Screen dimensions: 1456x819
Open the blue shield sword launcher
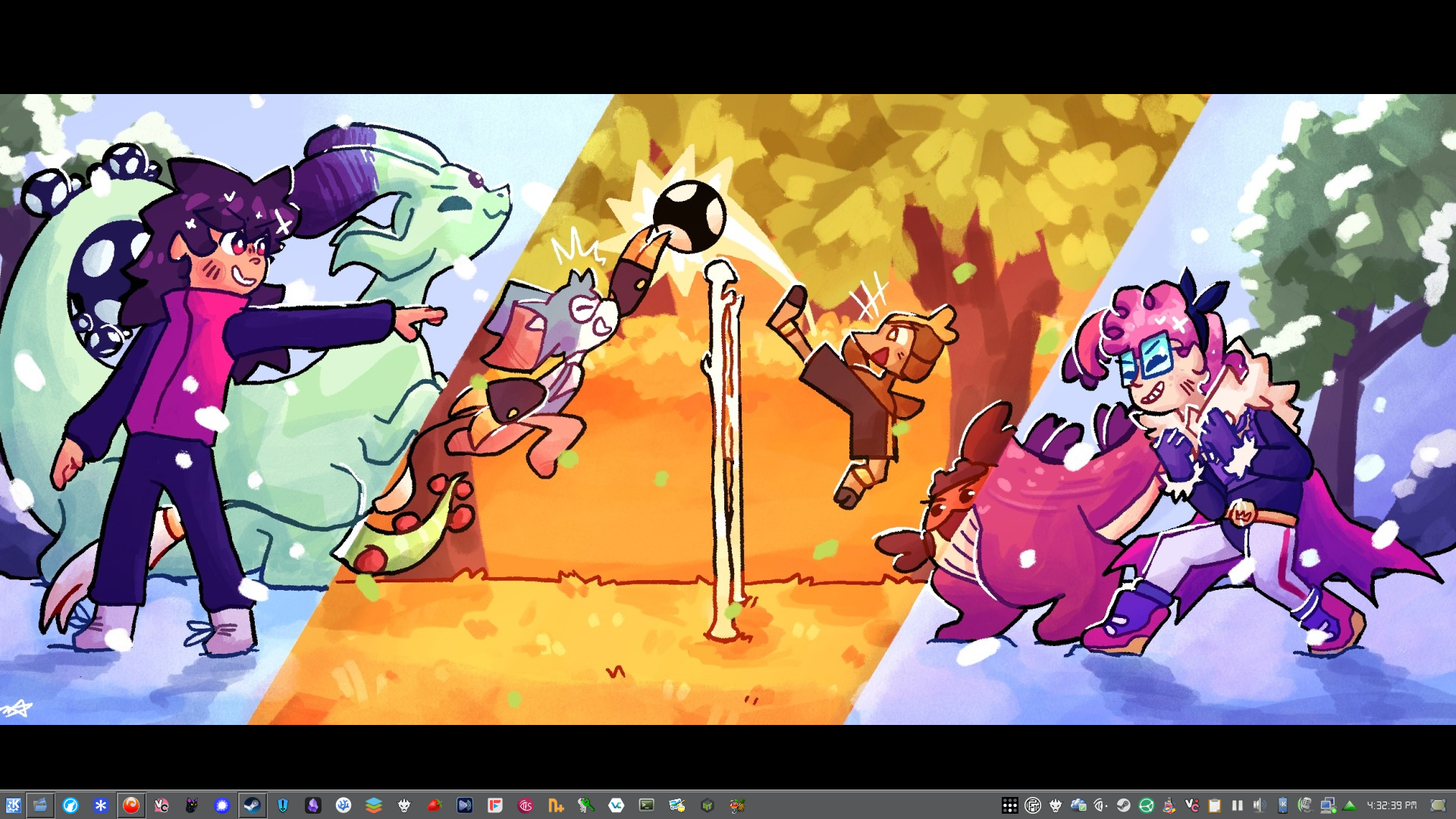(283, 805)
